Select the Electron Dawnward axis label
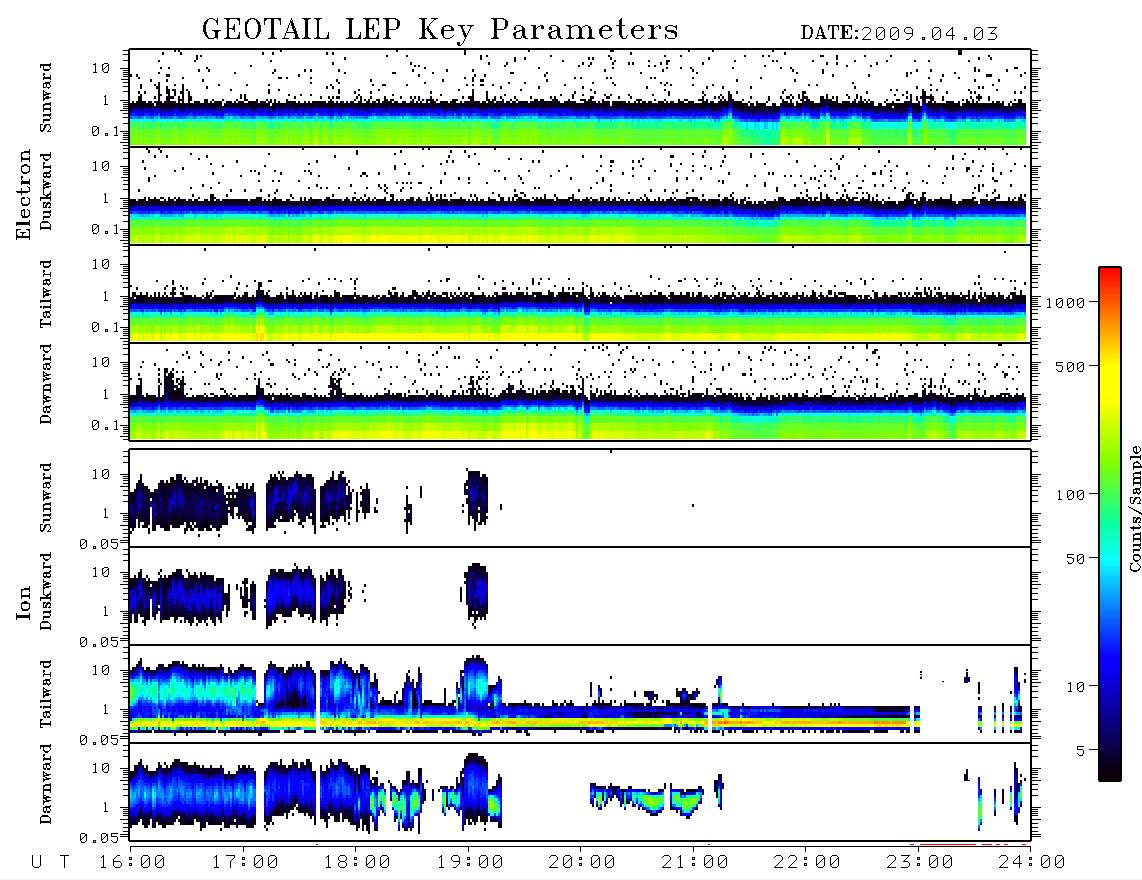The width and height of the screenshot is (1142, 880). click(46, 385)
